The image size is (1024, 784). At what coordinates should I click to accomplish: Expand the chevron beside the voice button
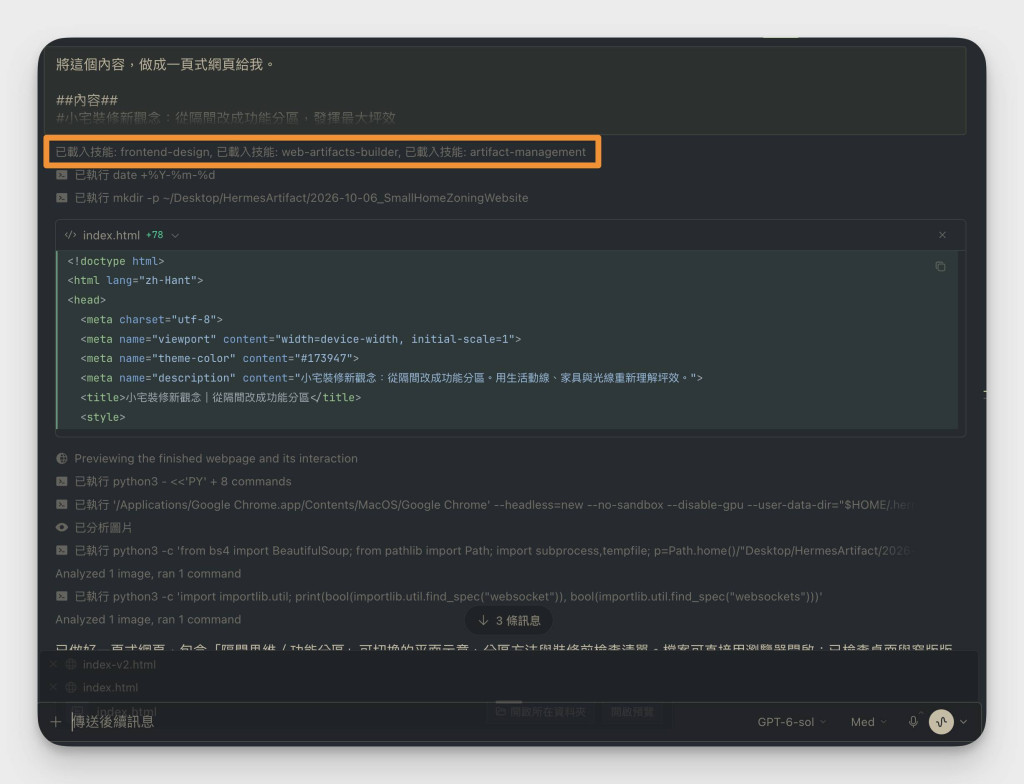click(963, 722)
